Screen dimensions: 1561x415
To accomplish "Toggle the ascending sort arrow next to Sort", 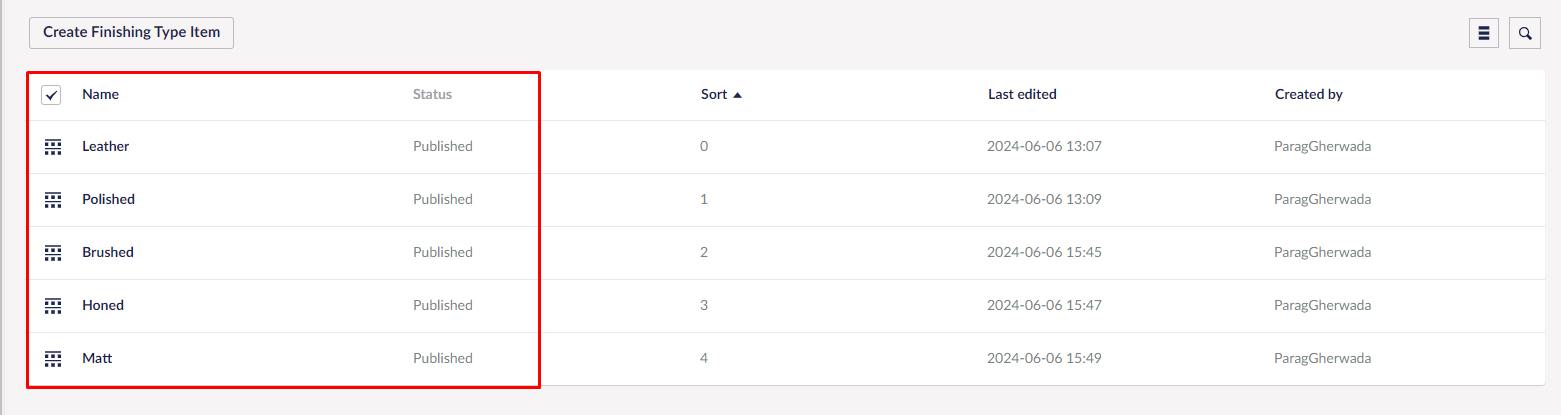I will coord(737,95).
